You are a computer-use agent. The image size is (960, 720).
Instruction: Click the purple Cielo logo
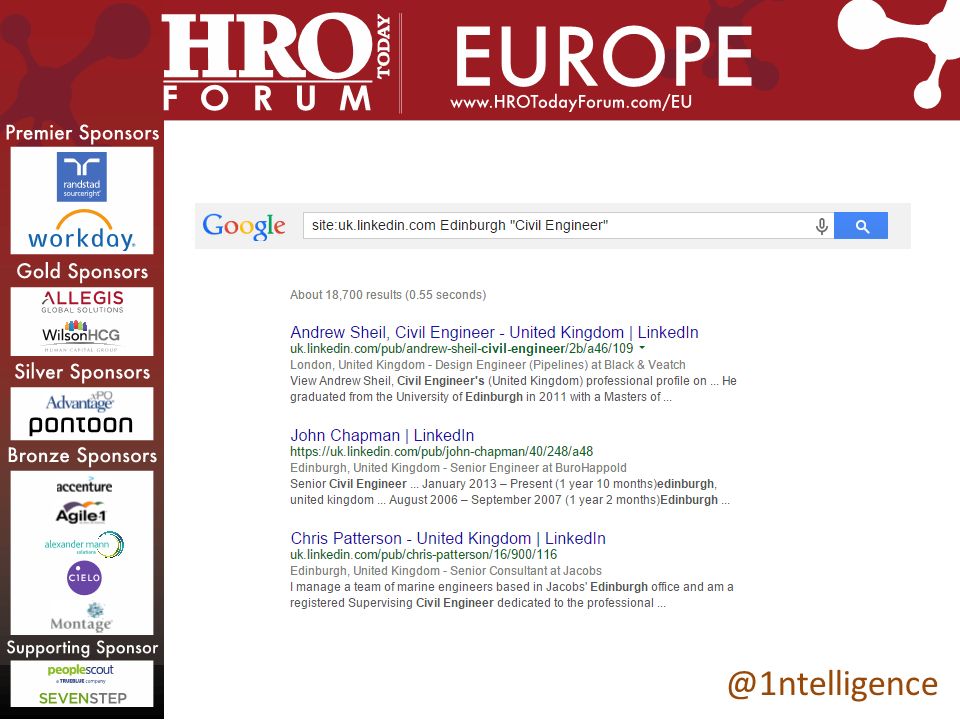coord(84,577)
